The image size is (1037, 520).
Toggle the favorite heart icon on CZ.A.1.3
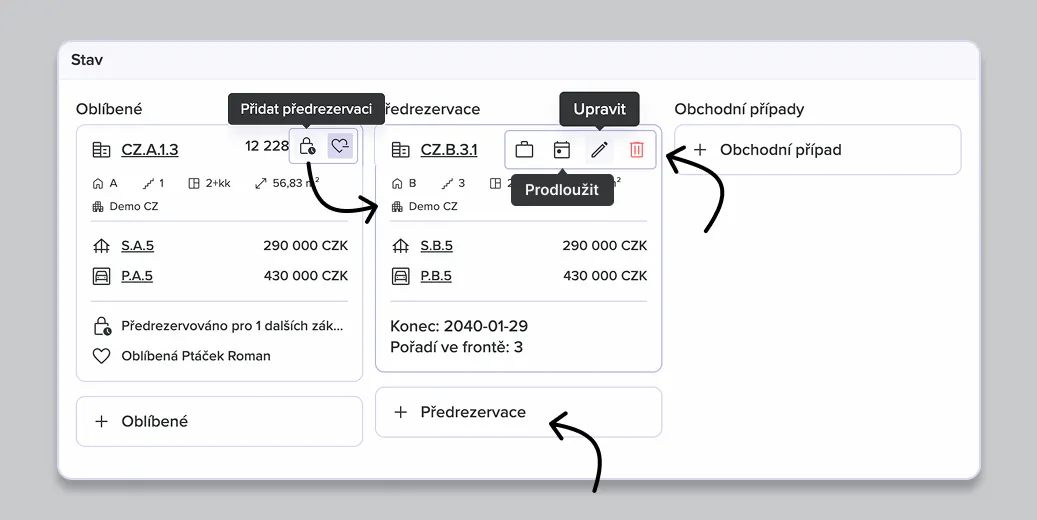(x=340, y=147)
